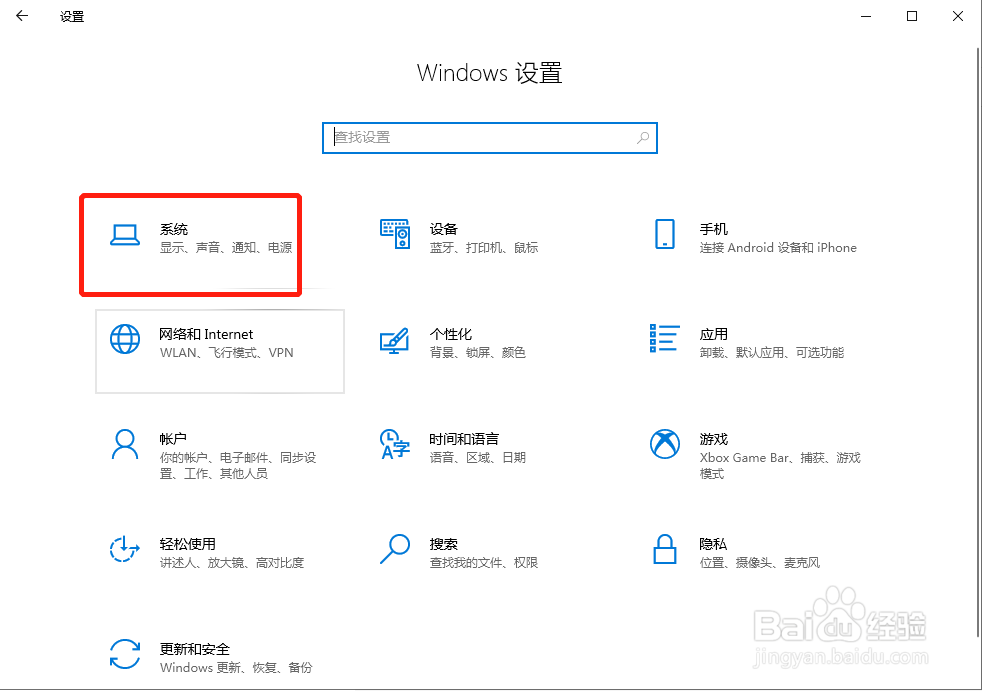Click the Xbox Game Bar description text

coord(780,465)
